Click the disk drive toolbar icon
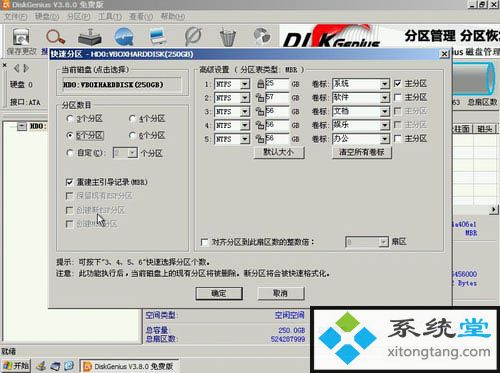Image resolution: width=500 pixels, height=373 pixels. pyautogui.click(x=90, y=37)
